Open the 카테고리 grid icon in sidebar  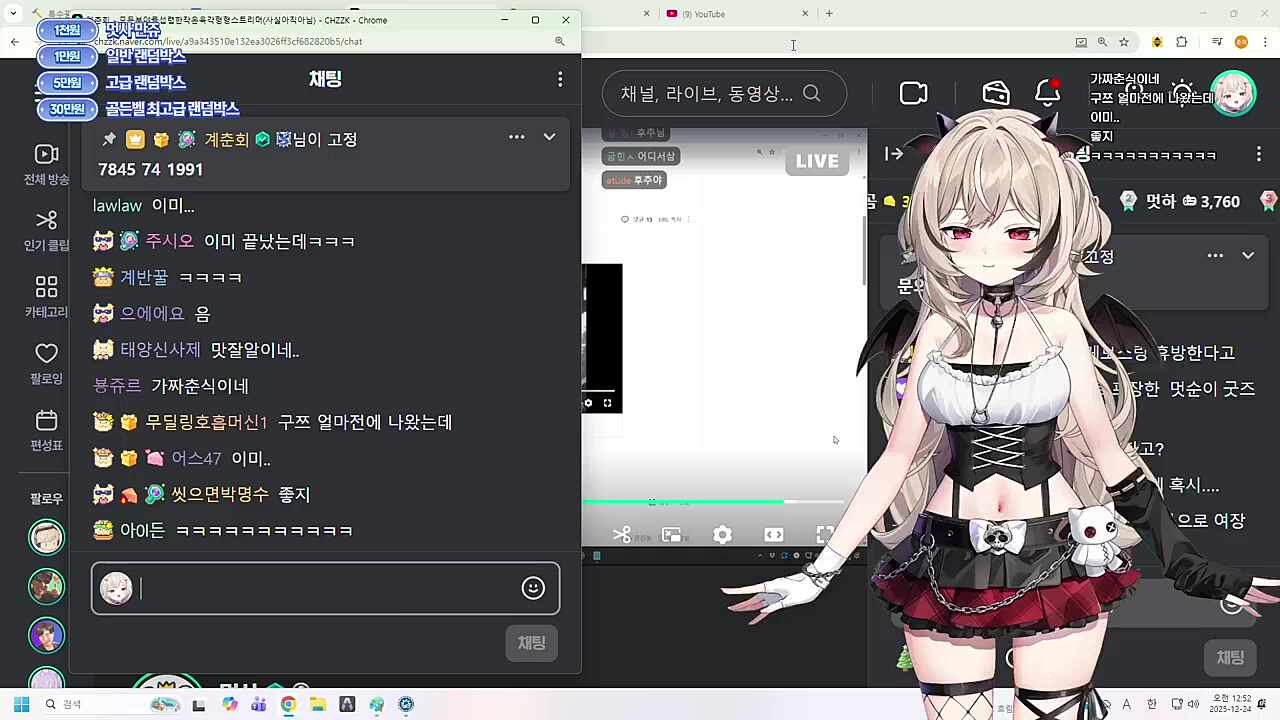(x=46, y=287)
